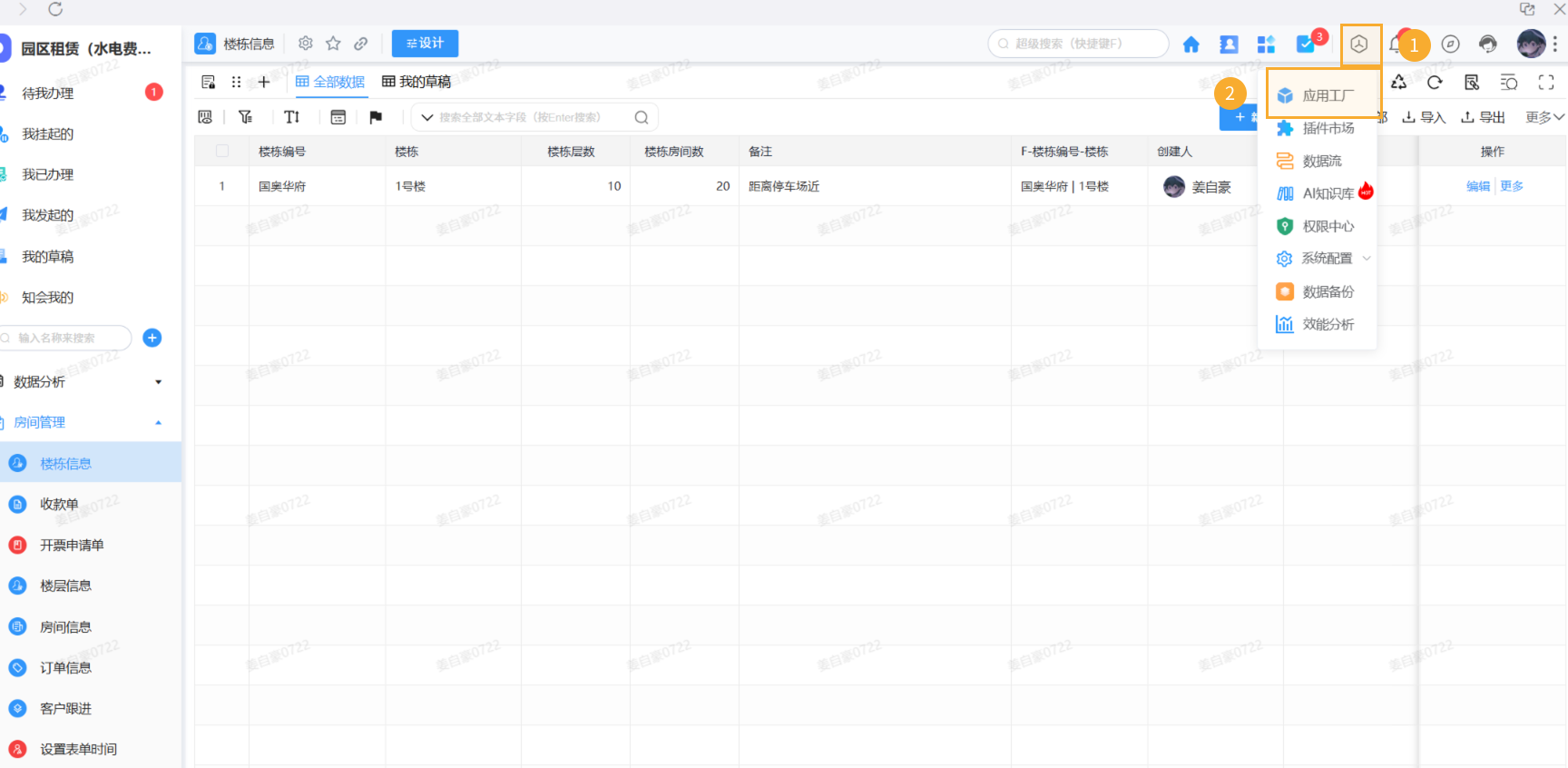Switch to the 全部数据 tab
The width and height of the screenshot is (1568, 768).
point(330,82)
